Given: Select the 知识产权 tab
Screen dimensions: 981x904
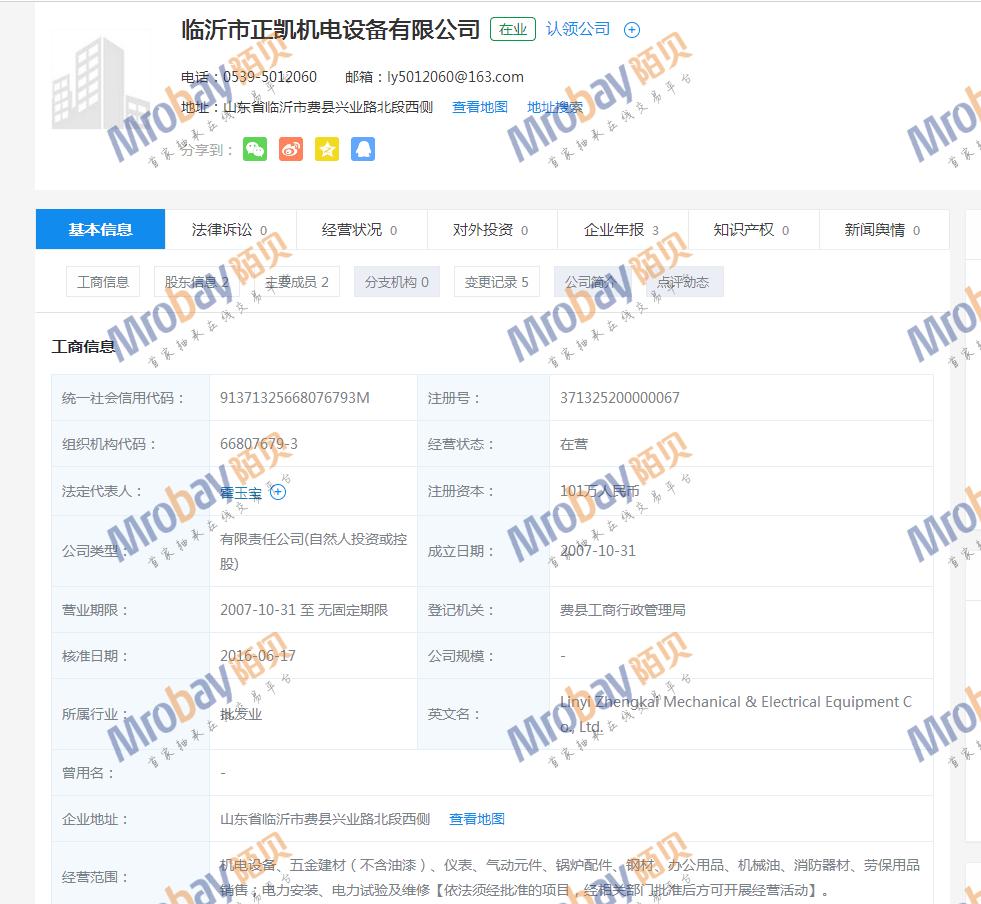Looking at the screenshot, I should pyautogui.click(x=750, y=230).
